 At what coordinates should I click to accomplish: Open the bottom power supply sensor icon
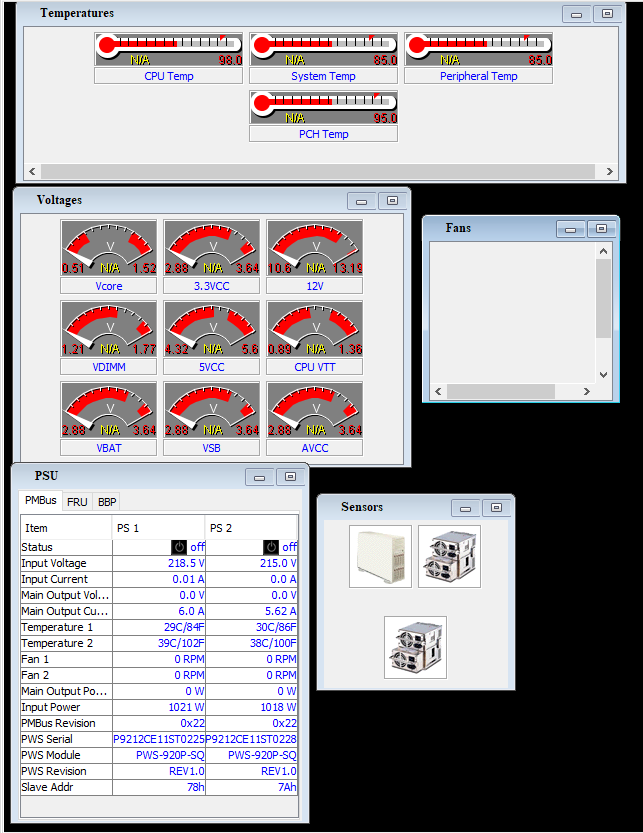[416, 647]
